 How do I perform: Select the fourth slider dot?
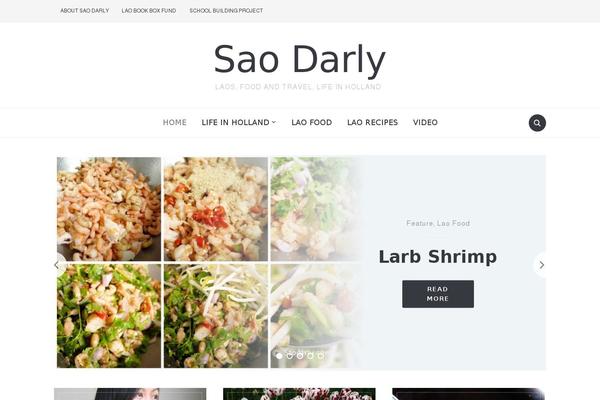click(310, 356)
